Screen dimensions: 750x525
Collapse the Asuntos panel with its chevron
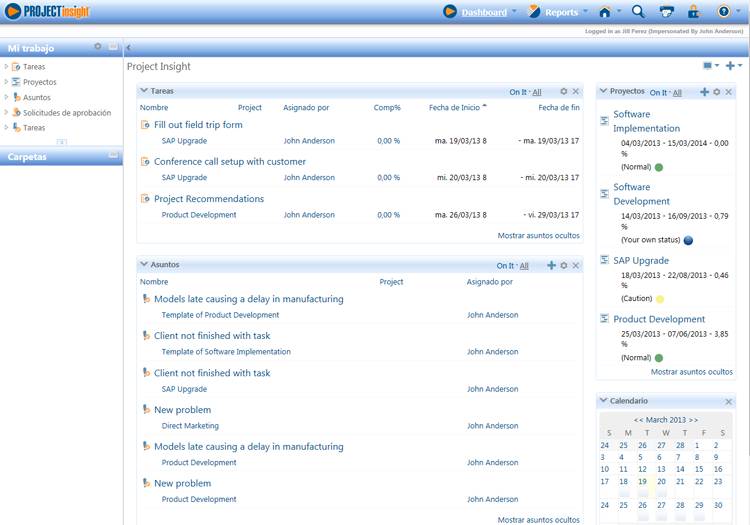144,265
